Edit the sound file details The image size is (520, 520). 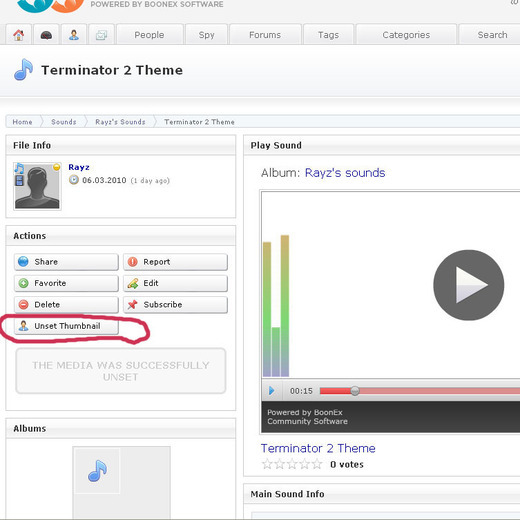point(175,283)
